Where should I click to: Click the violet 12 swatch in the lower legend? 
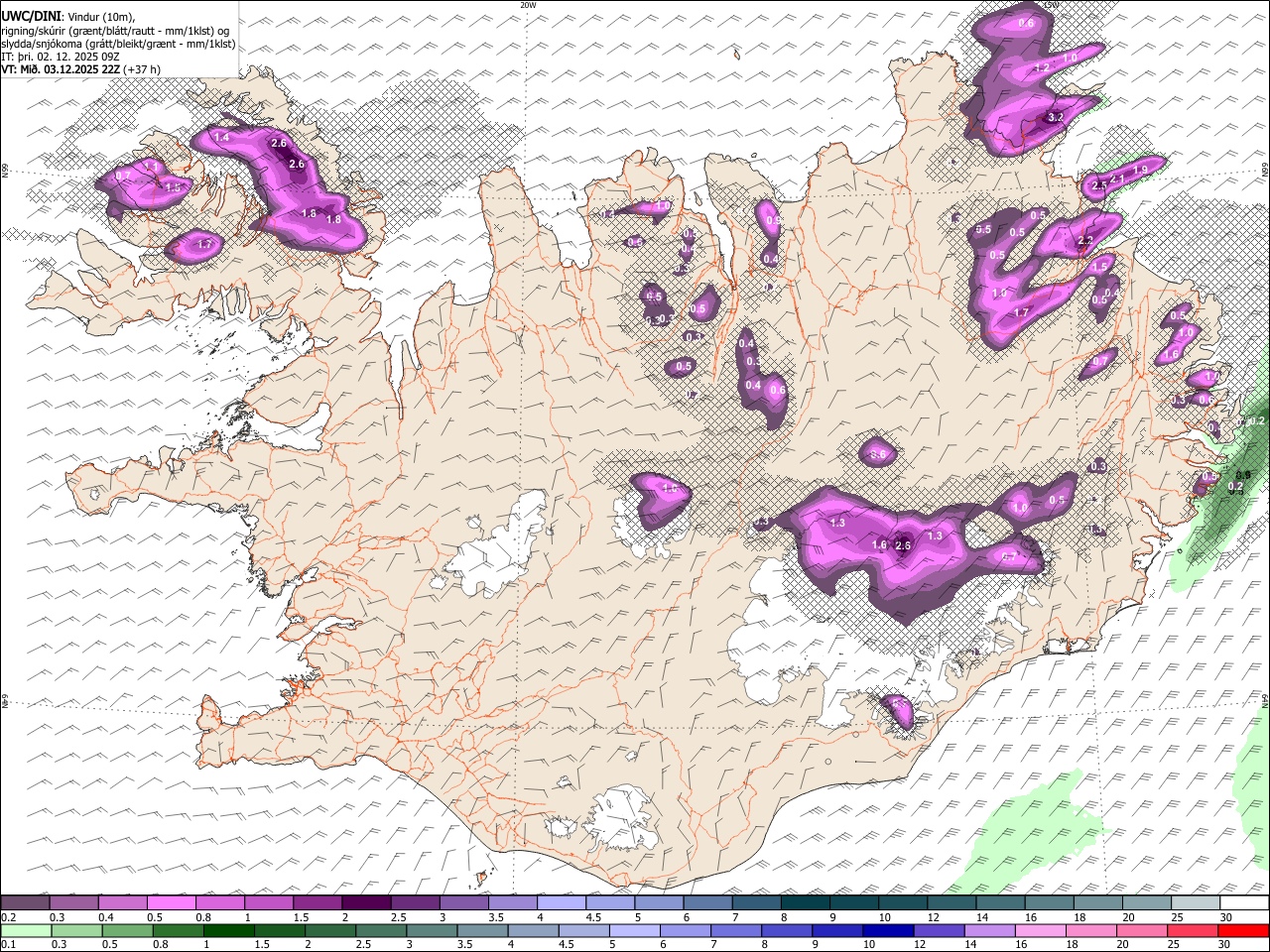[939, 930]
